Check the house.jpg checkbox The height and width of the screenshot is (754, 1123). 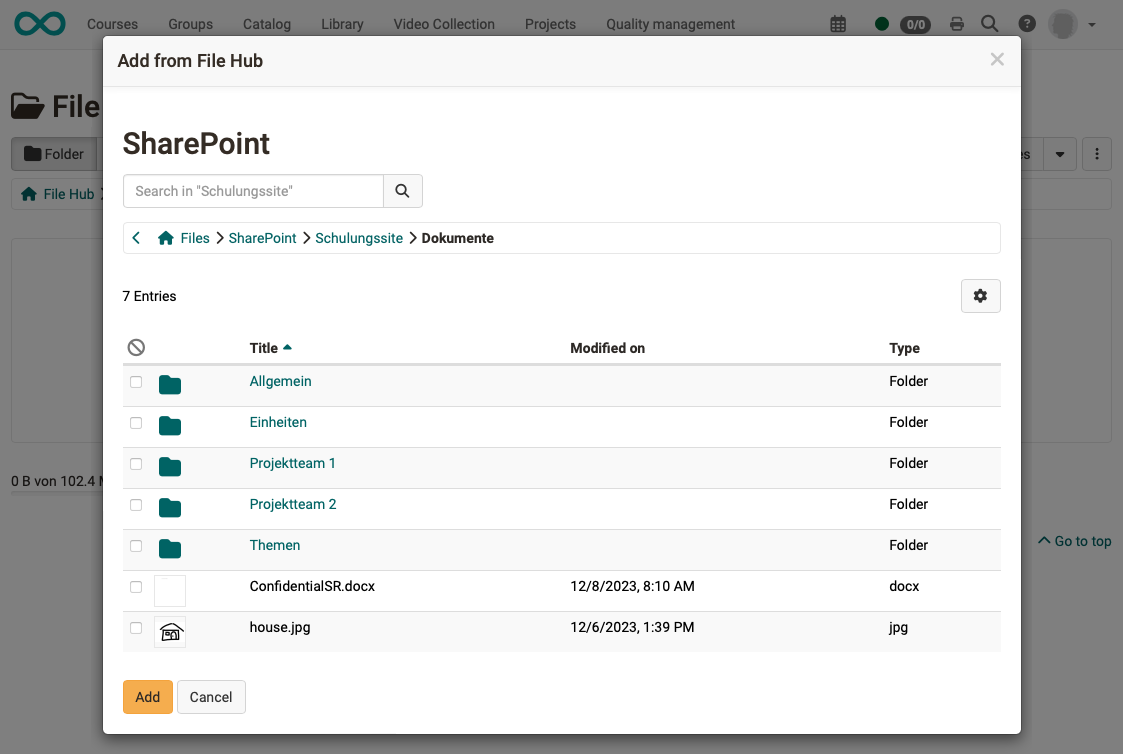click(136, 628)
